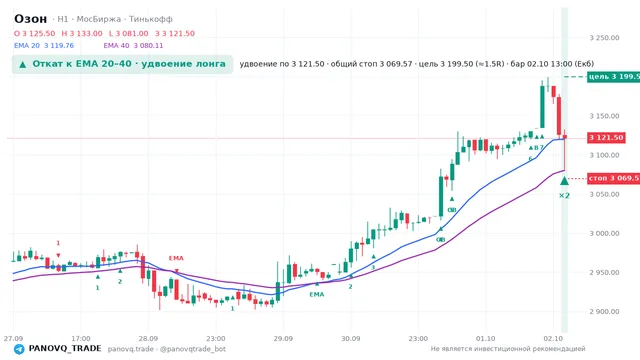Click the "Озон" ticker title

click(x=31, y=19)
